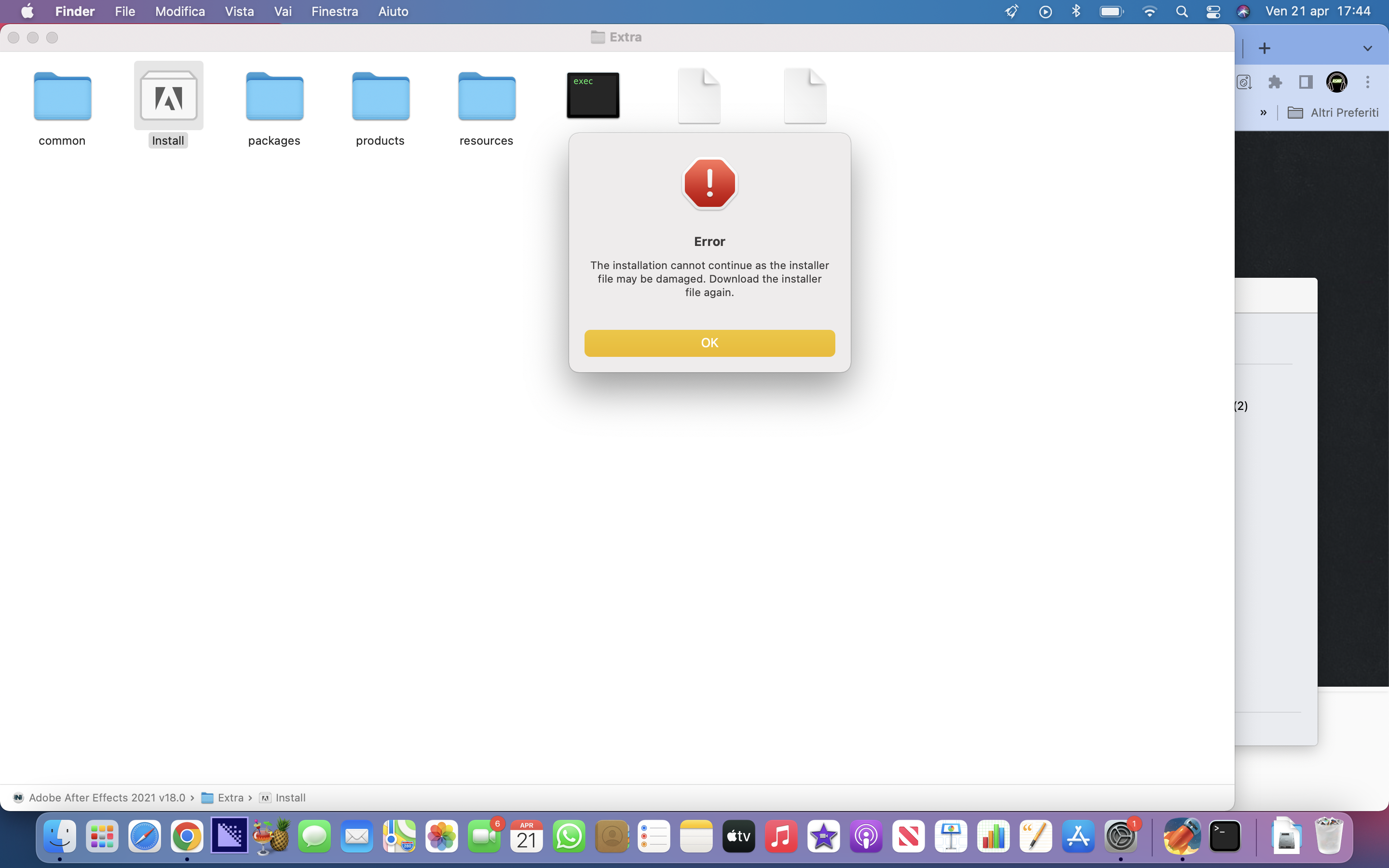
Task: Open the Finestra menu
Action: [335, 12]
